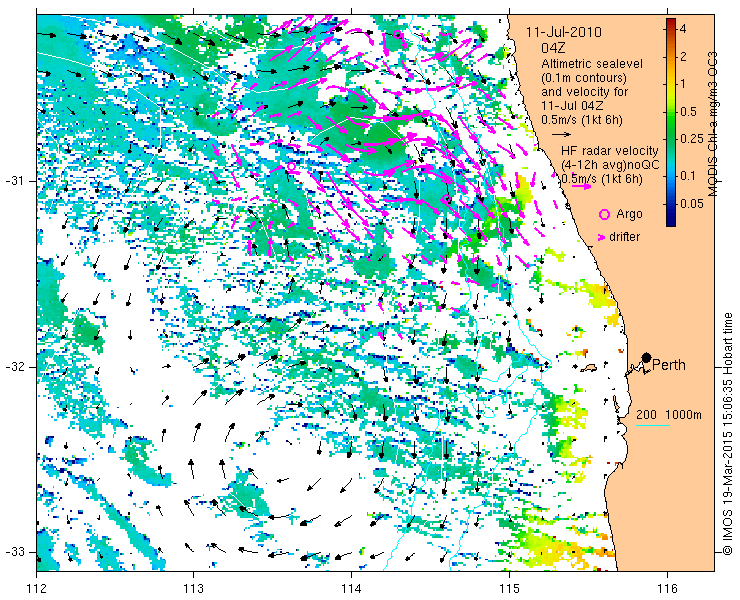Click the longitude axis label '115'
Image resolution: width=740 pixels, height=600 pixels.
(509, 589)
